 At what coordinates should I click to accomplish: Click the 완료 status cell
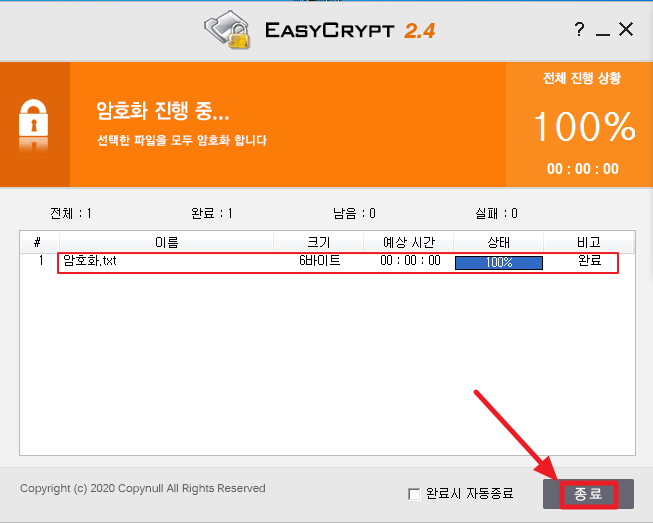tap(590, 261)
